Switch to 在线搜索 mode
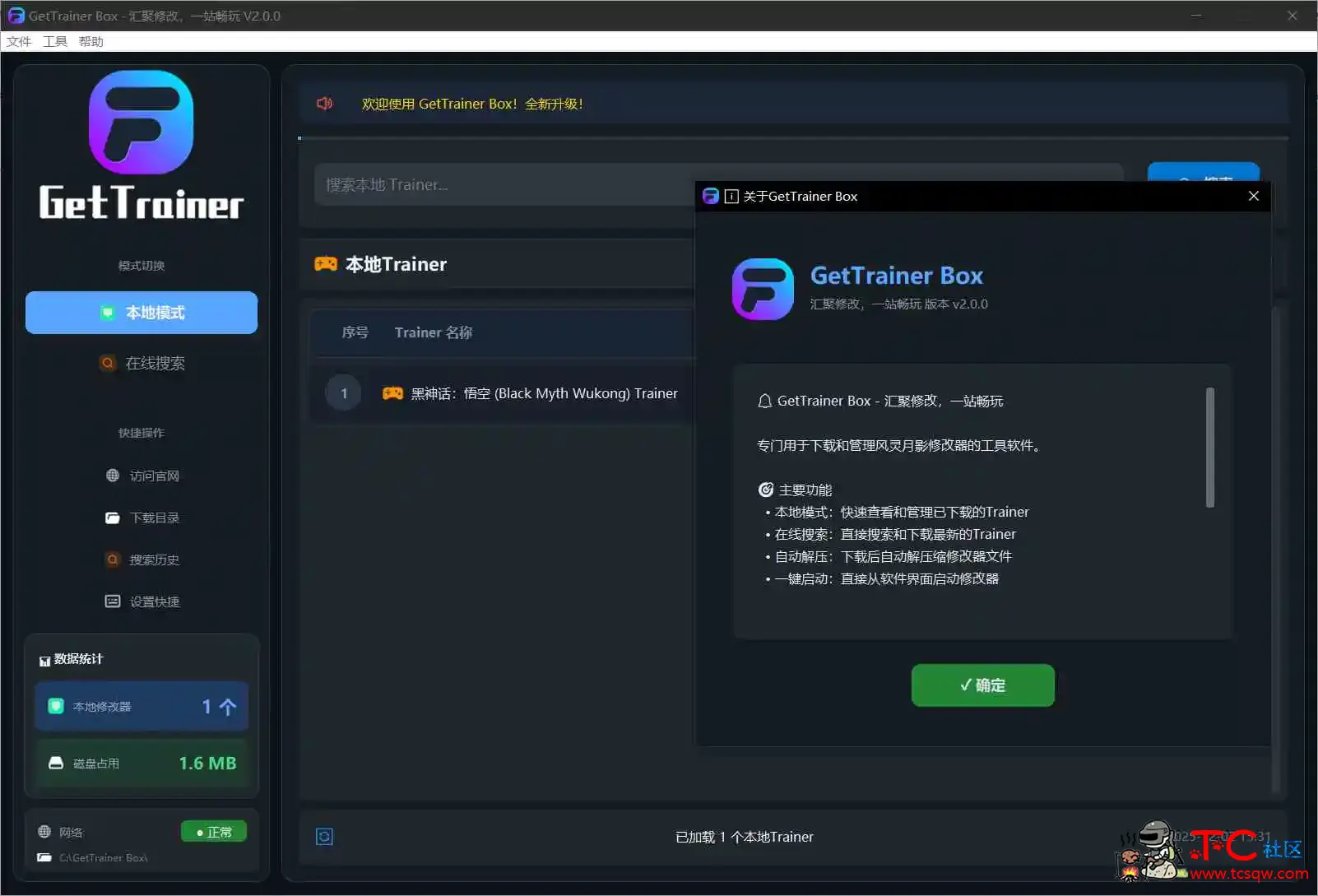The image size is (1318, 896). pyautogui.click(x=142, y=363)
